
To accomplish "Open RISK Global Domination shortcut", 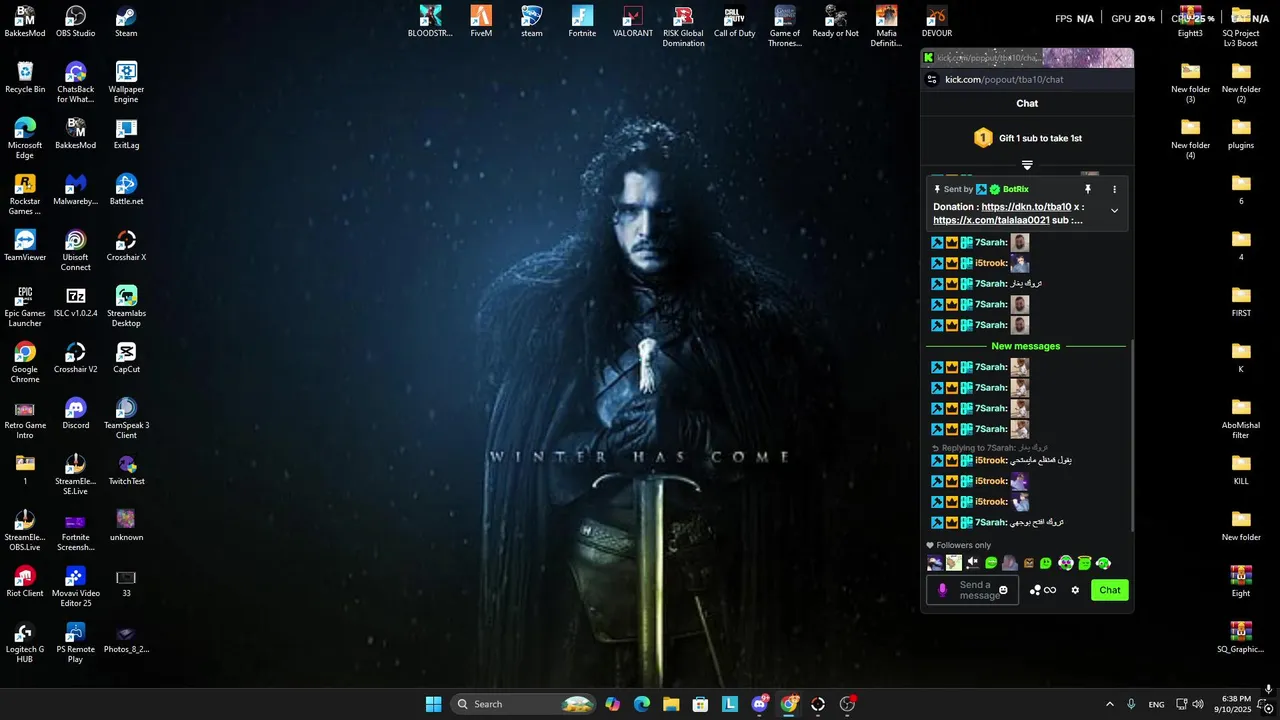I will 683,26.
